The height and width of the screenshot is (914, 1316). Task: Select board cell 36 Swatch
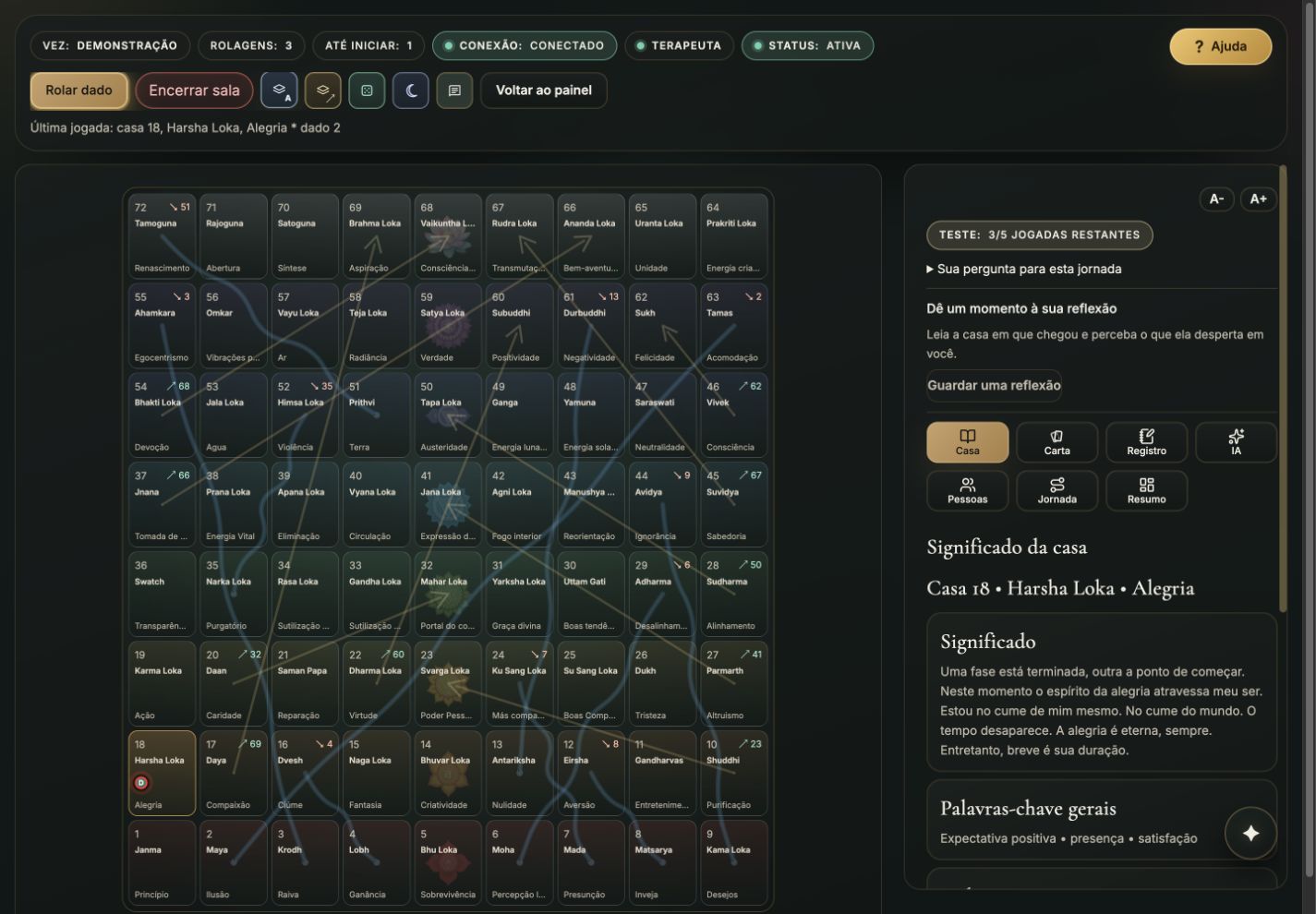click(x=163, y=594)
